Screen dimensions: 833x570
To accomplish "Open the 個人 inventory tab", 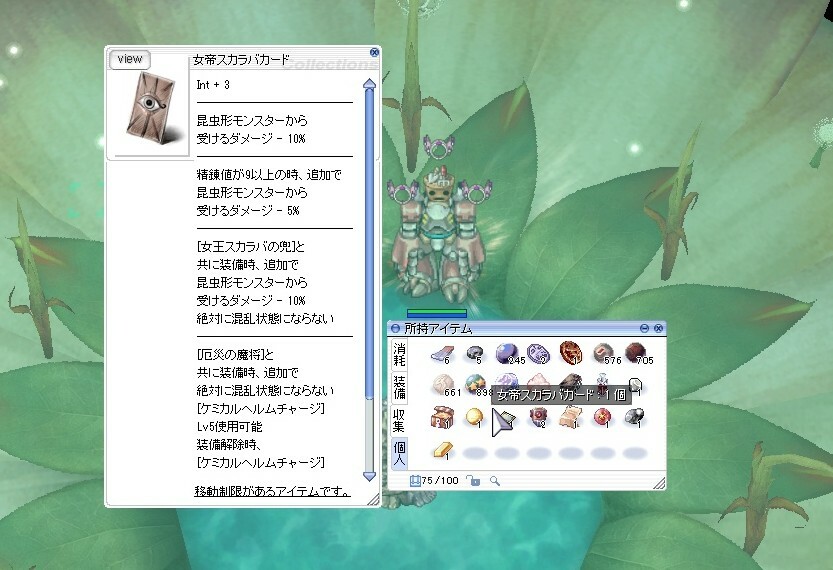I will click(399, 453).
